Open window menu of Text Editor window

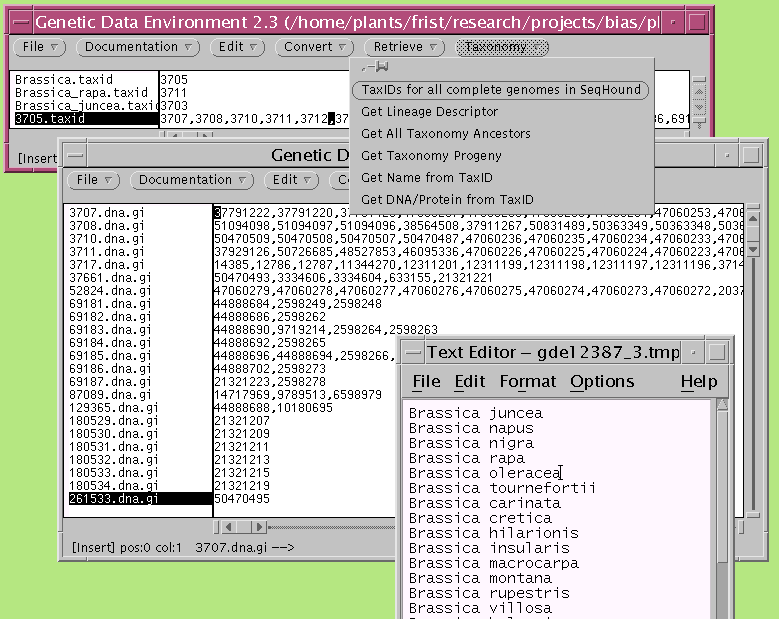tap(413, 353)
